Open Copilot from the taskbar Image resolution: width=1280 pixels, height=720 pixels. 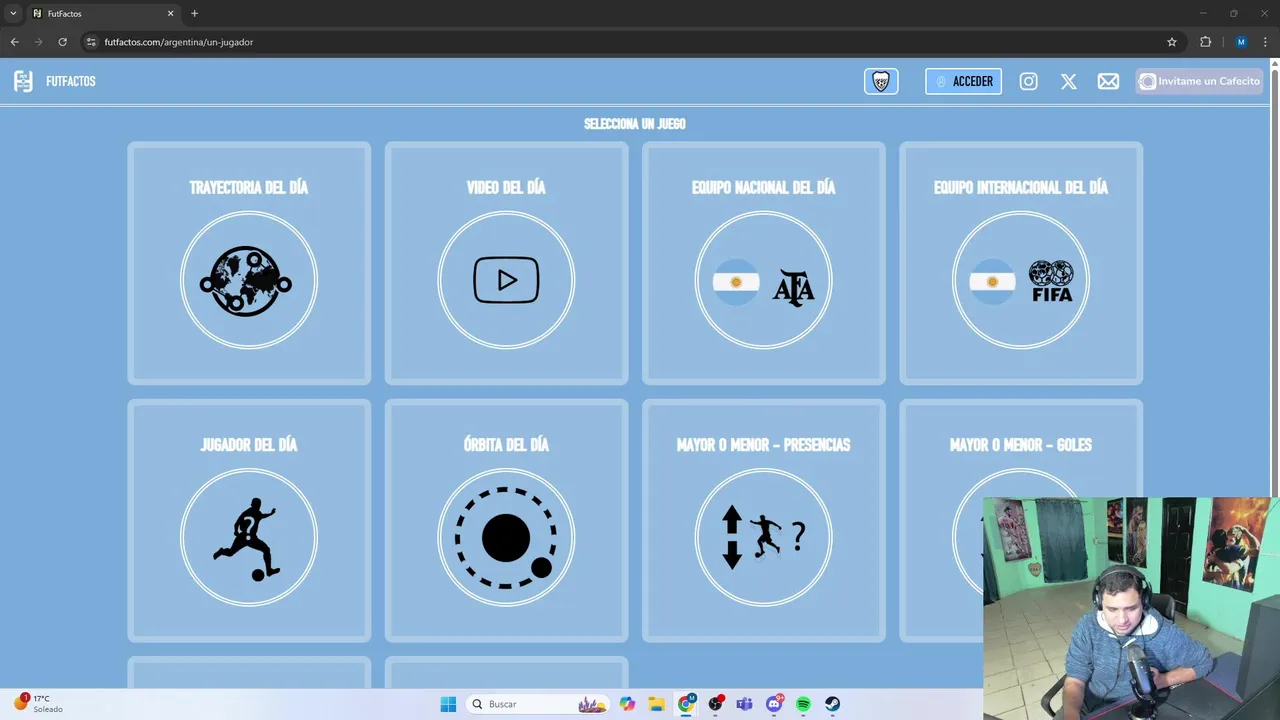[627, 704]
